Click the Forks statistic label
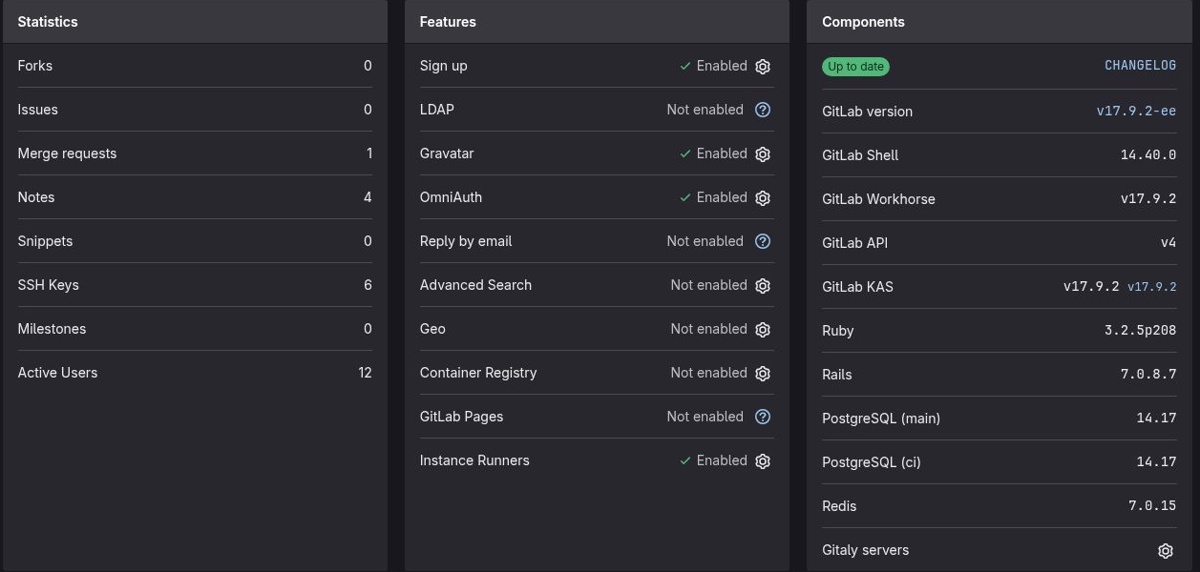 click(x=35, y=66)
